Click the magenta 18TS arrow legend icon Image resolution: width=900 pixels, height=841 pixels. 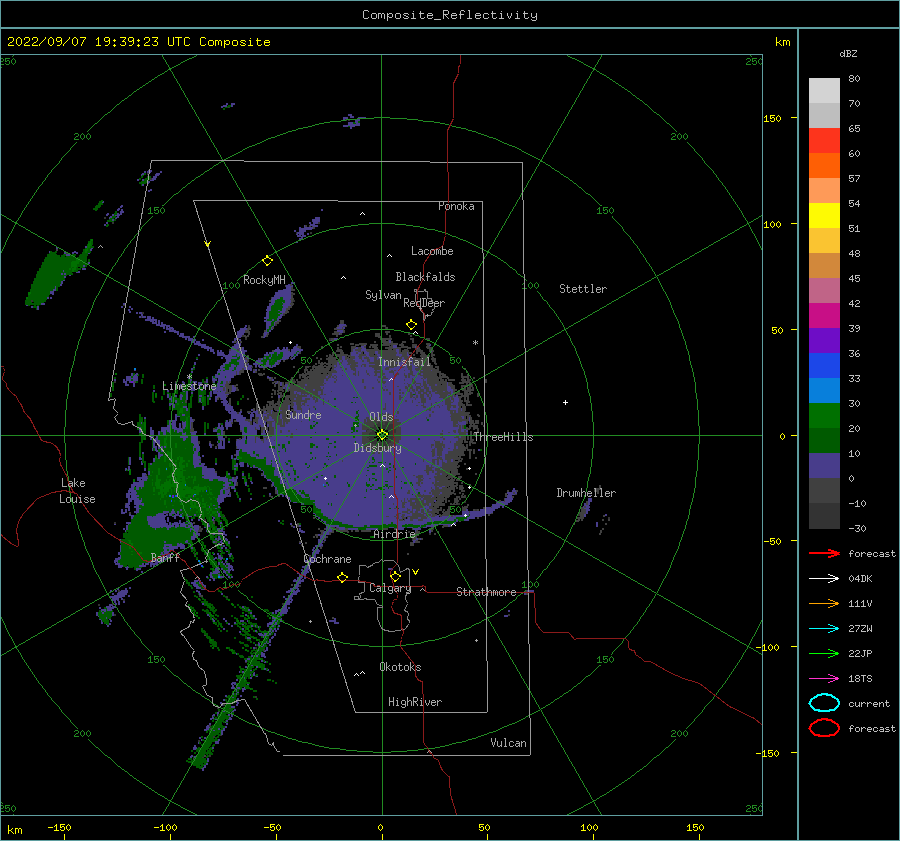click(x=824, y=679)
